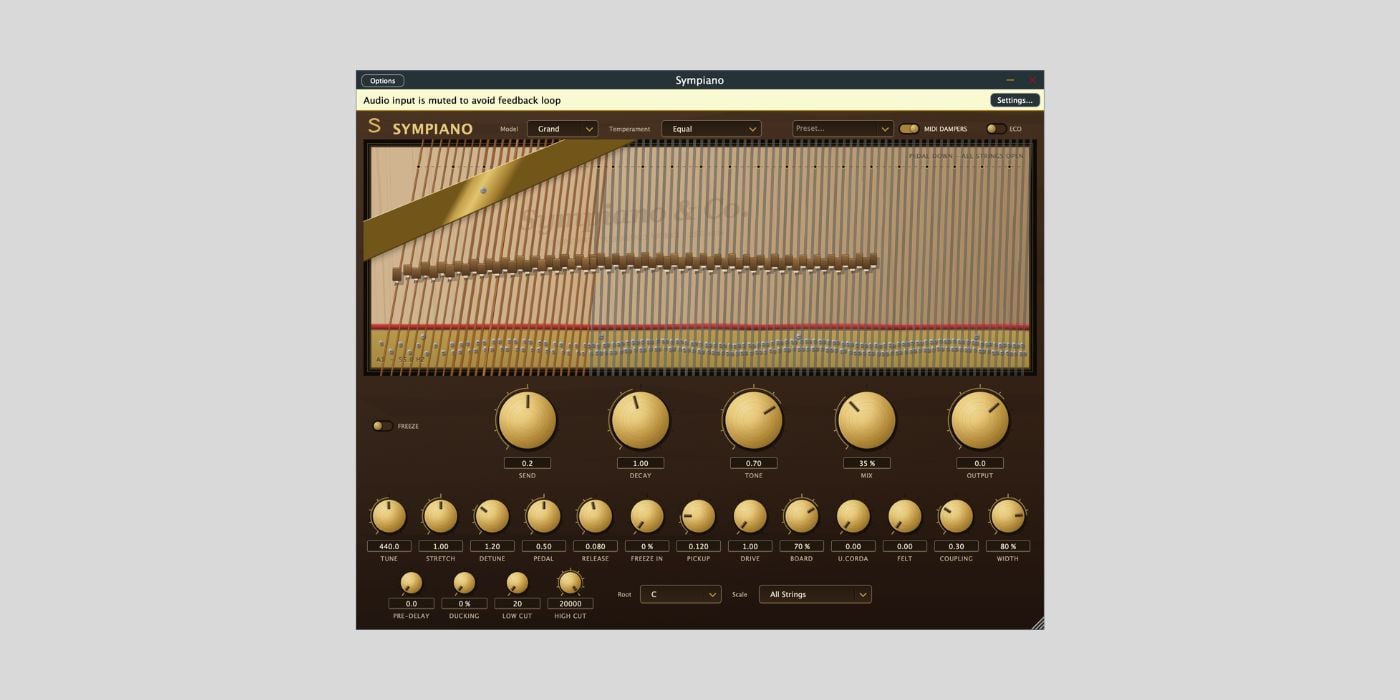
Task: Click the Width knob
Action: (x=1008, y=517)
